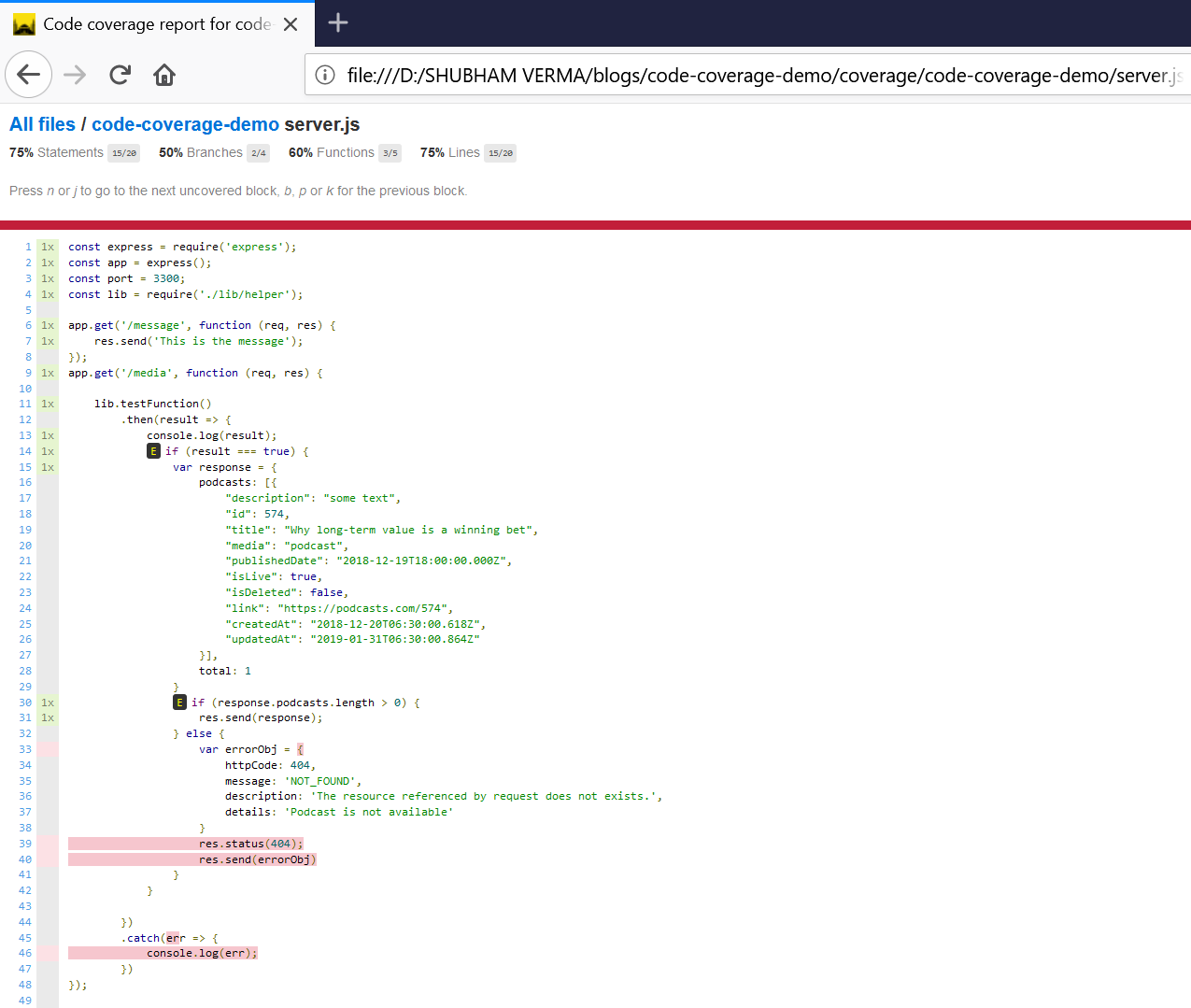Click the keyboard shortcut hint text
This screenshot has width=1191, height=1008.
coord(238,191)
